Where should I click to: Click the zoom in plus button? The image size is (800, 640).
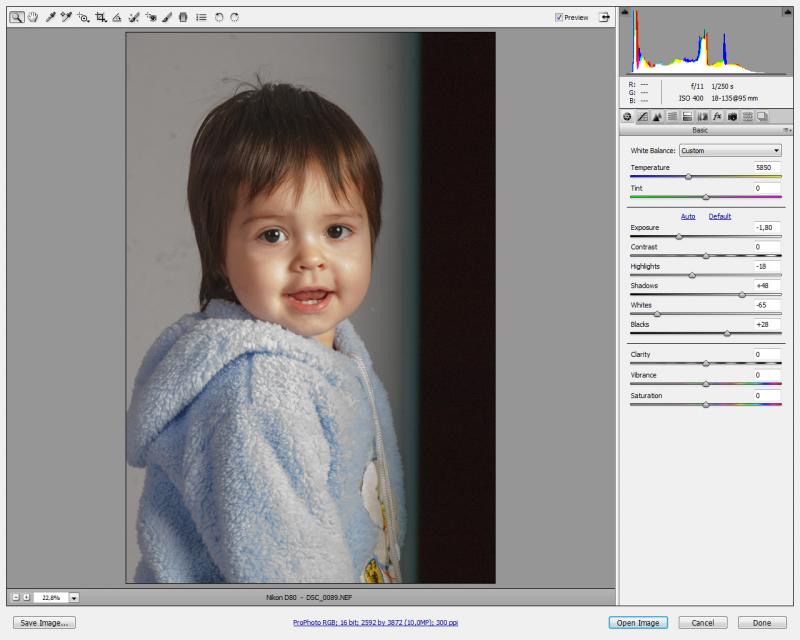(x=27, y=597)
